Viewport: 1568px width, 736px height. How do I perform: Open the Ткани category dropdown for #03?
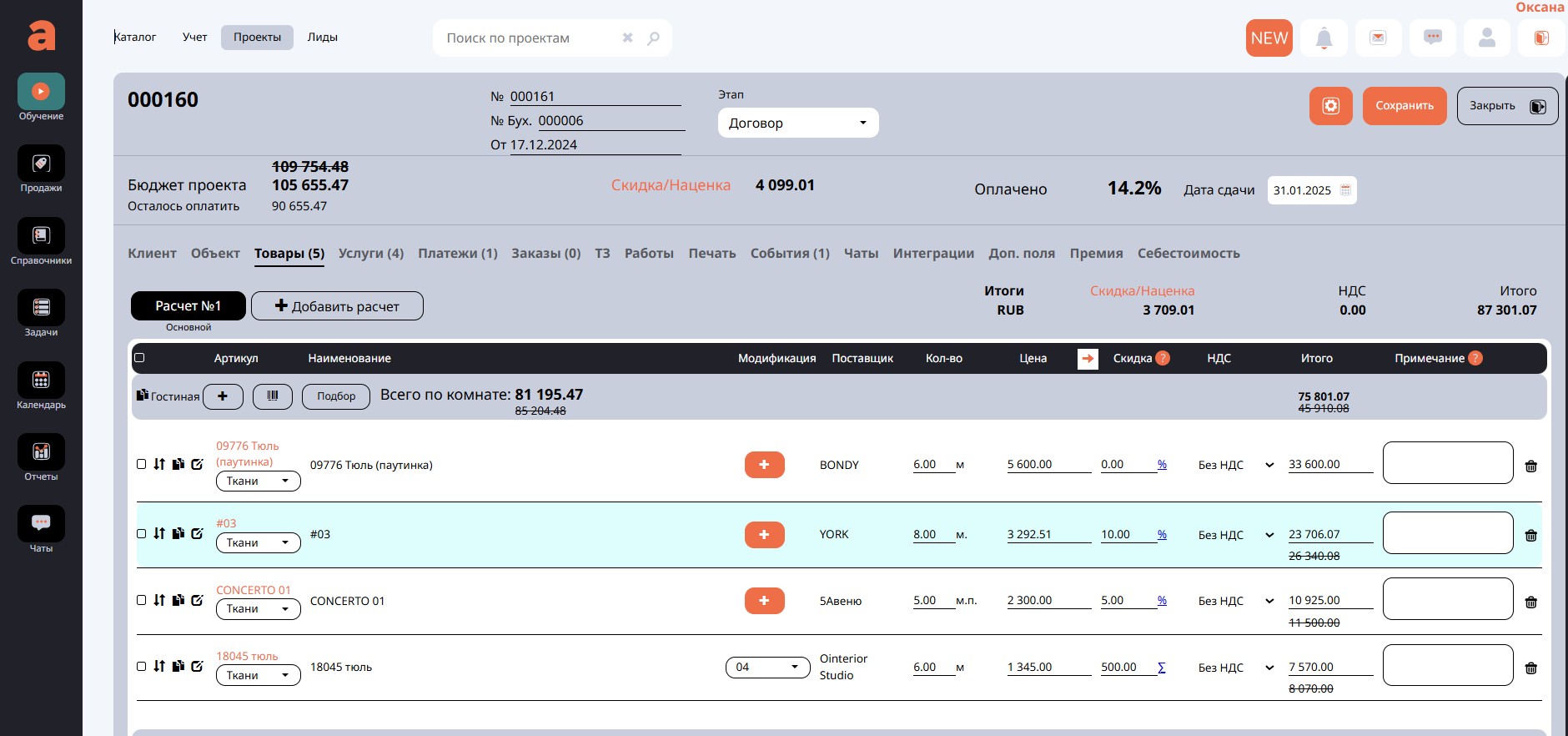point(258,543)
